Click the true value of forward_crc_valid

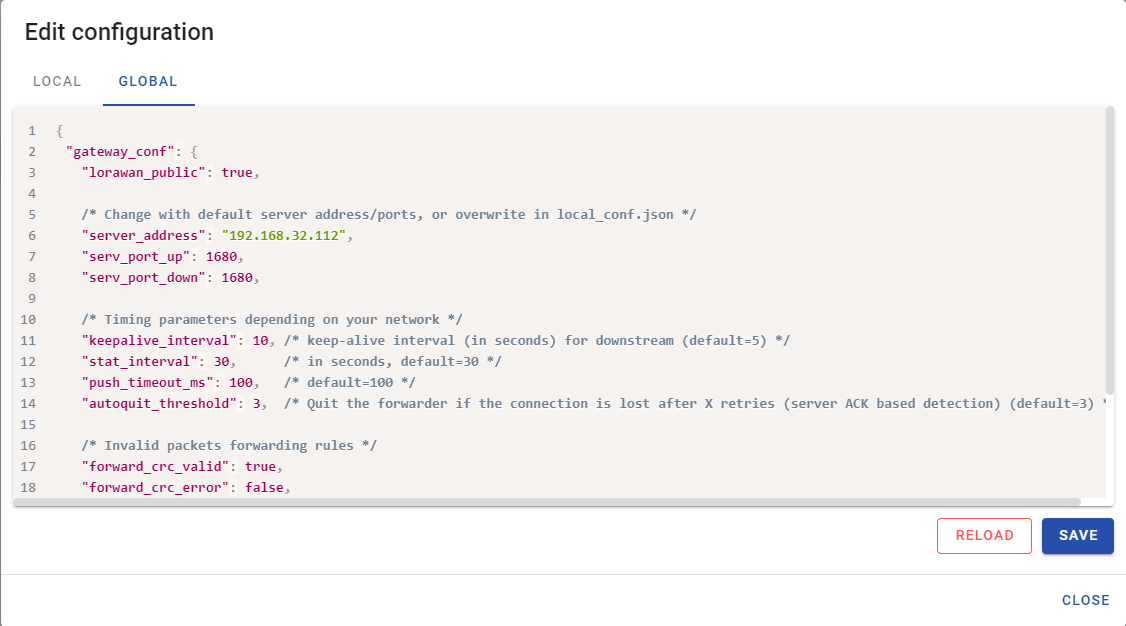tap(260, 467)
